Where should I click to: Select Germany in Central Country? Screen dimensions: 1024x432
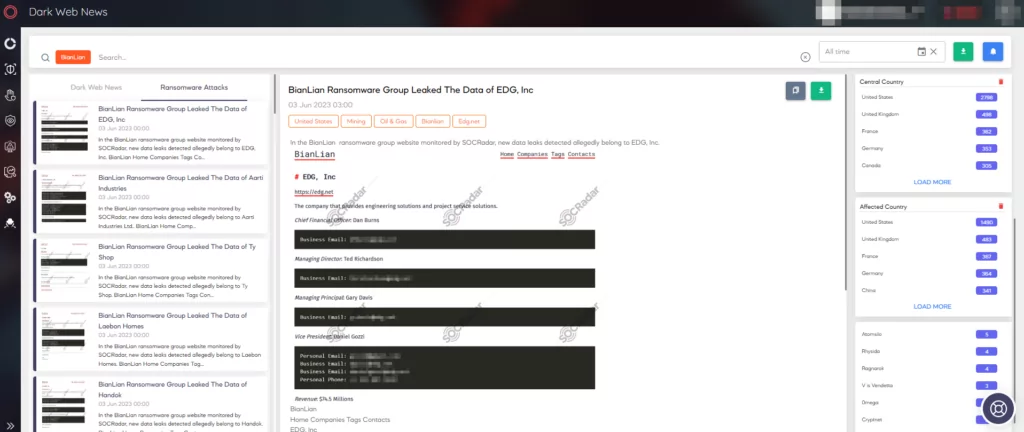(929, 149)
